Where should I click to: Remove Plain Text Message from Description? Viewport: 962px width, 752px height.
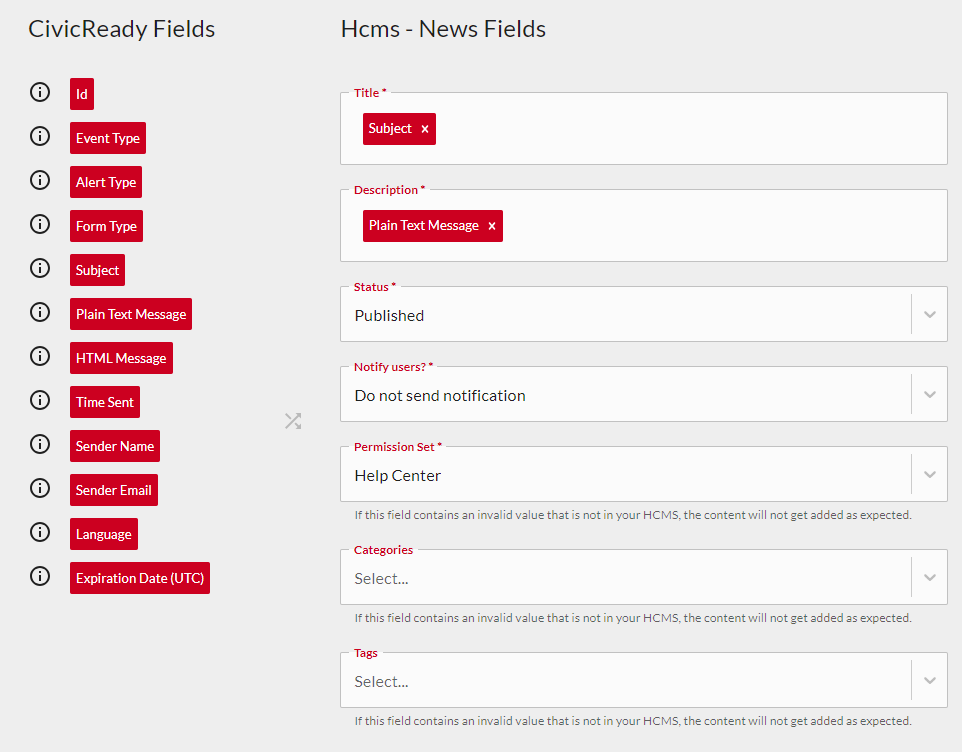(491, 226)
